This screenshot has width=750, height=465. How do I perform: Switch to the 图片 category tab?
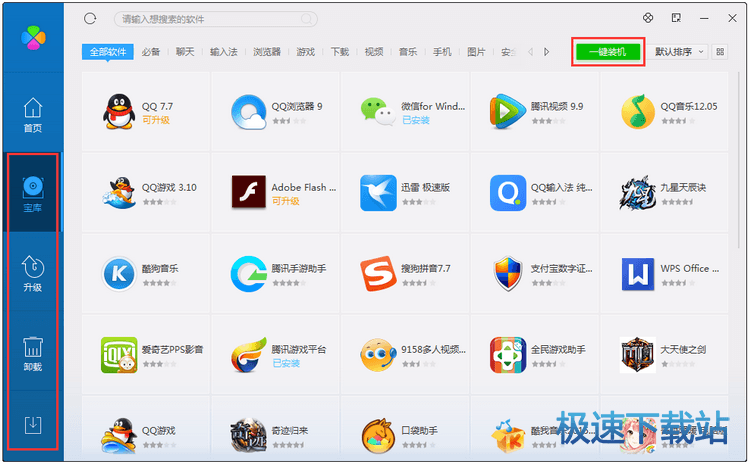pos(476,52)
